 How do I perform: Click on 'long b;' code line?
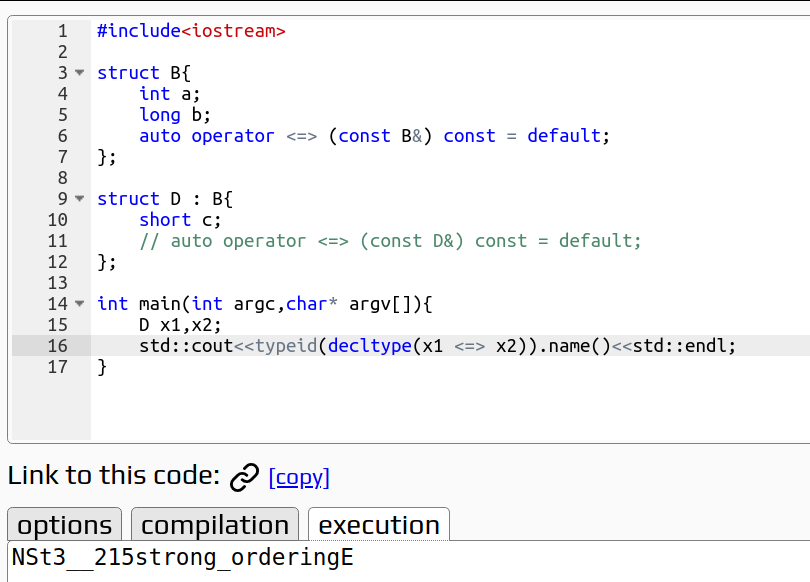175,115
